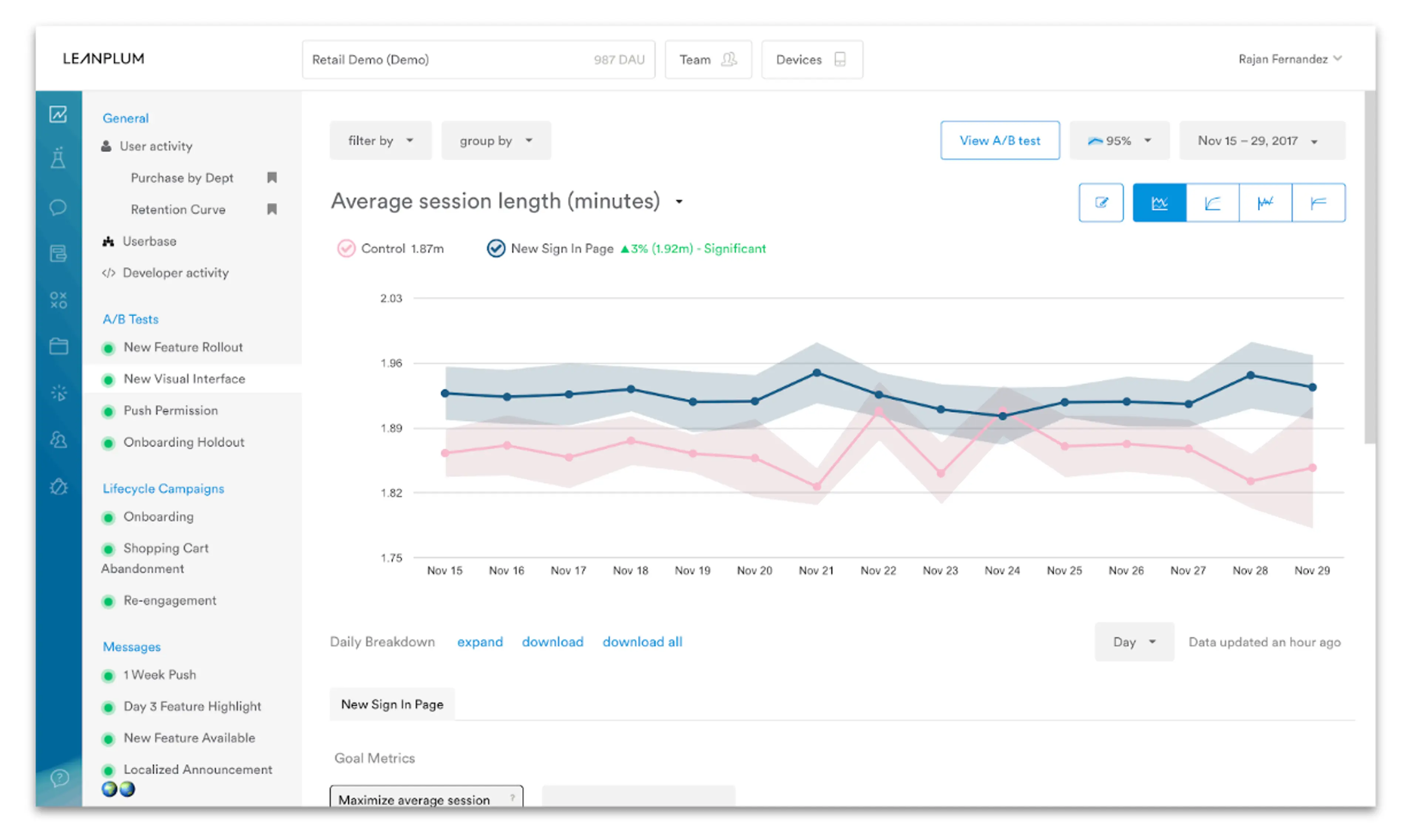The height and width of the screenshot is (840, 1420).
Task: Open the circles and crosses sidebar icon
Action: click(58, 300)
